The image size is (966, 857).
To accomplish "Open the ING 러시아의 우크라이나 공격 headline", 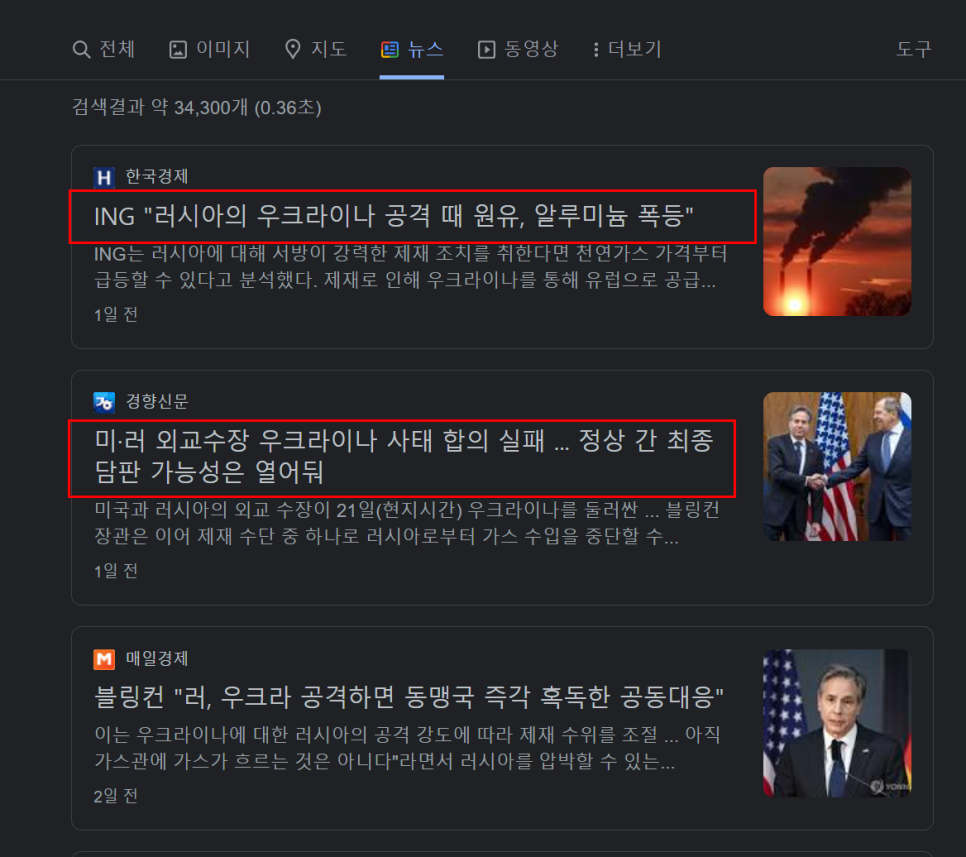I will click(x=394, y=216).
